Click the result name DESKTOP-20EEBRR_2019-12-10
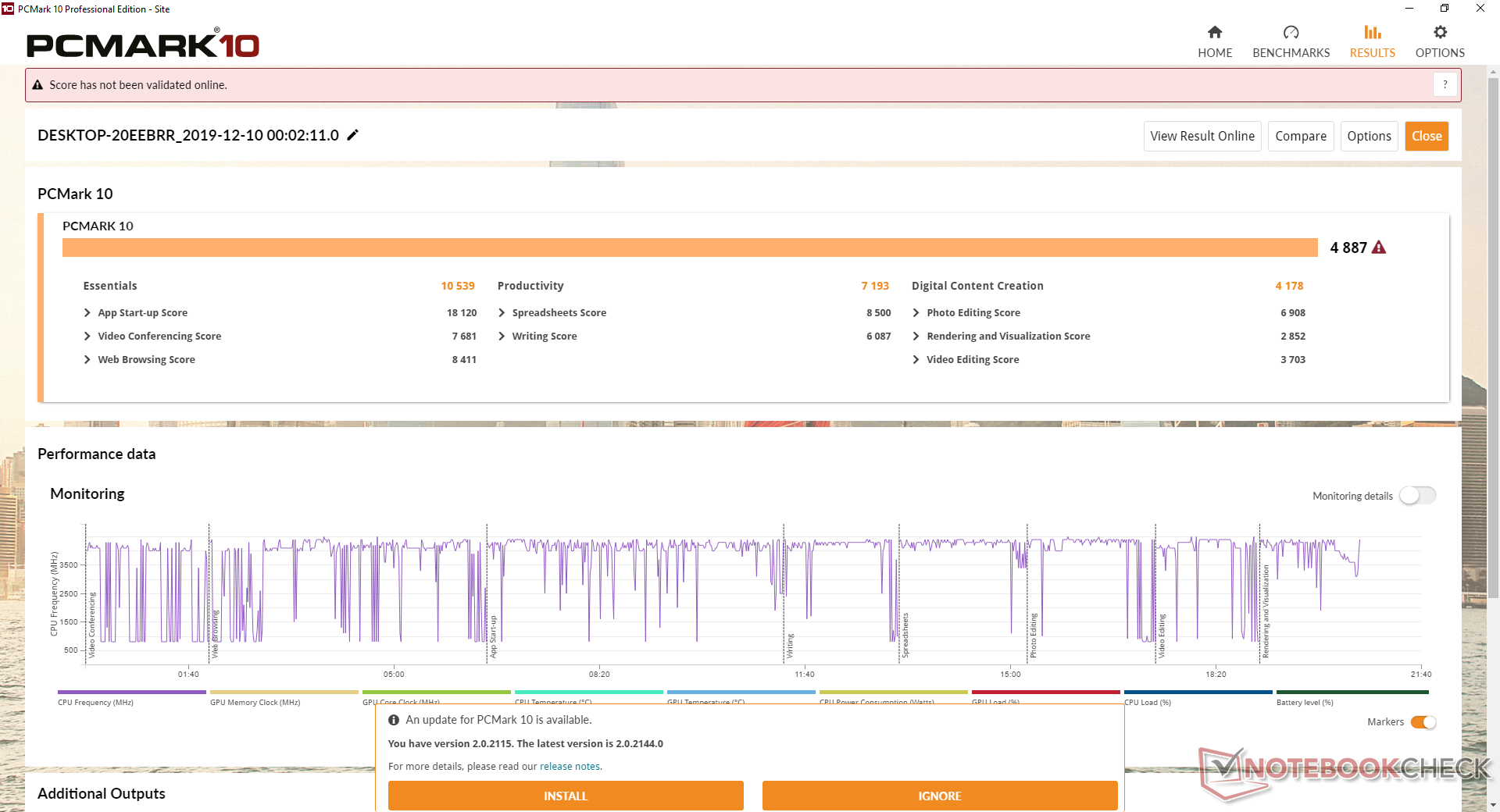Viewport: 1500px width, 812px height. [188, 135]
